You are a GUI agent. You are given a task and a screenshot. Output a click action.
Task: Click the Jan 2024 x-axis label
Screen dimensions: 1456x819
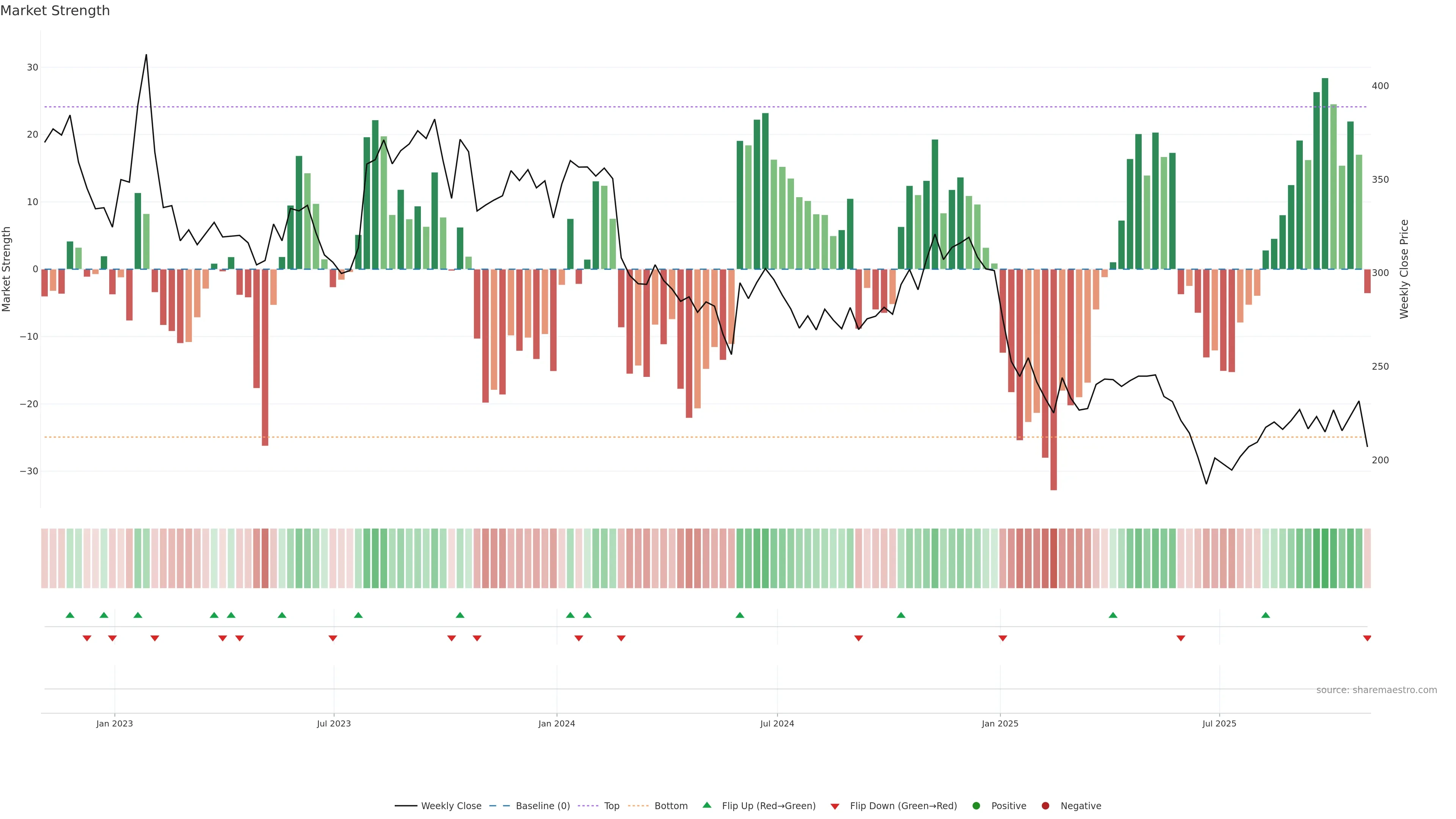[556, 723]
